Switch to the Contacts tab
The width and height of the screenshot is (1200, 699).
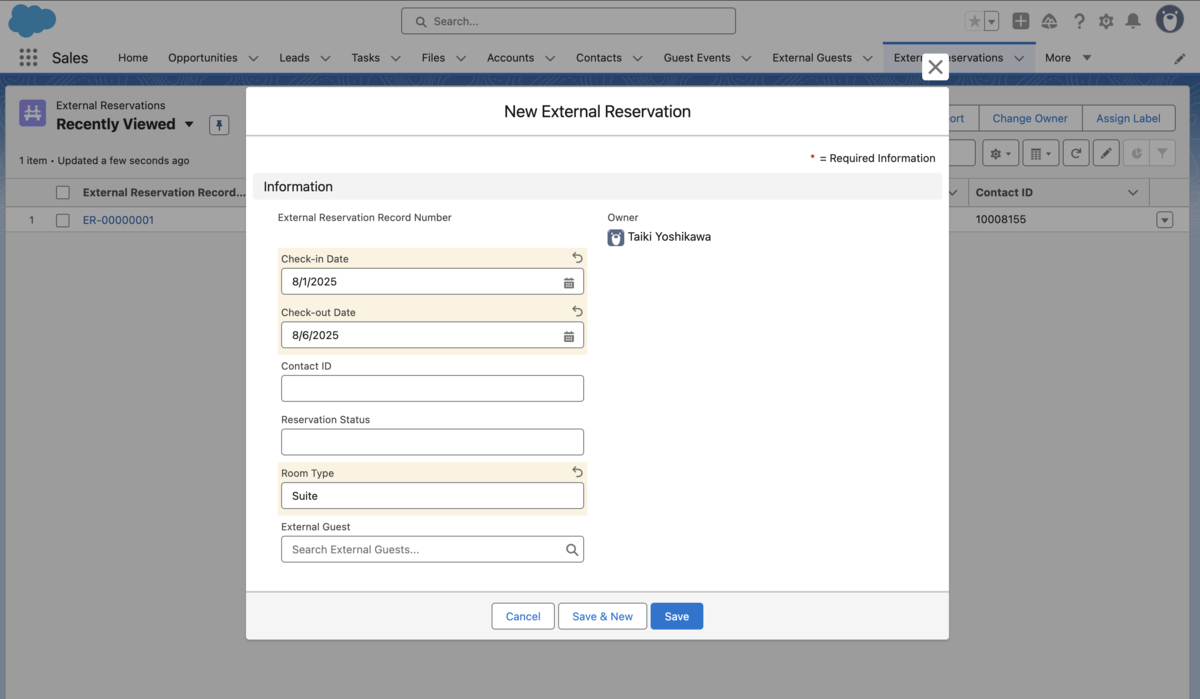click(x=599, y=58)
